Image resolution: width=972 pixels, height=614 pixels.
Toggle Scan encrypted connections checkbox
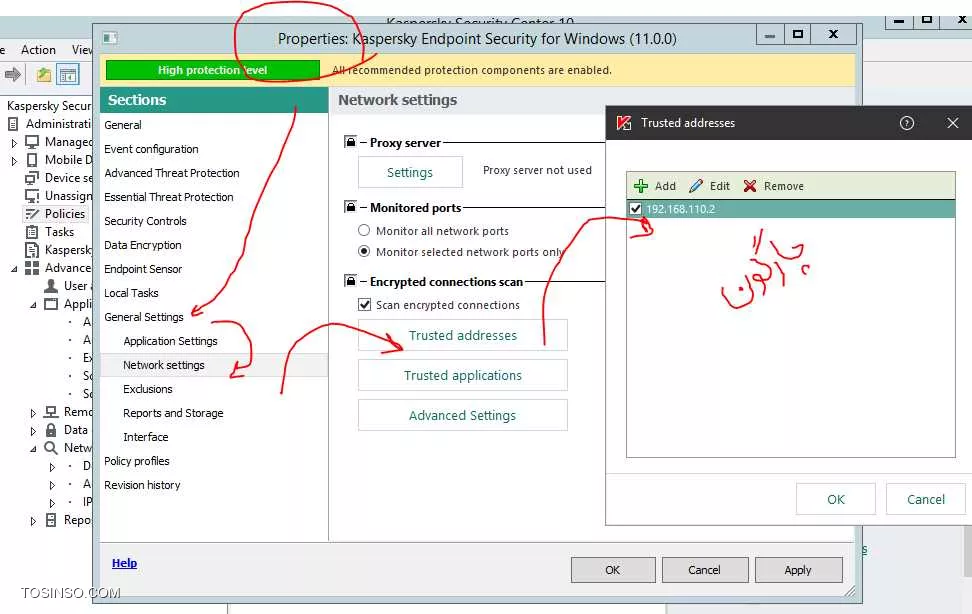[365, 305]
